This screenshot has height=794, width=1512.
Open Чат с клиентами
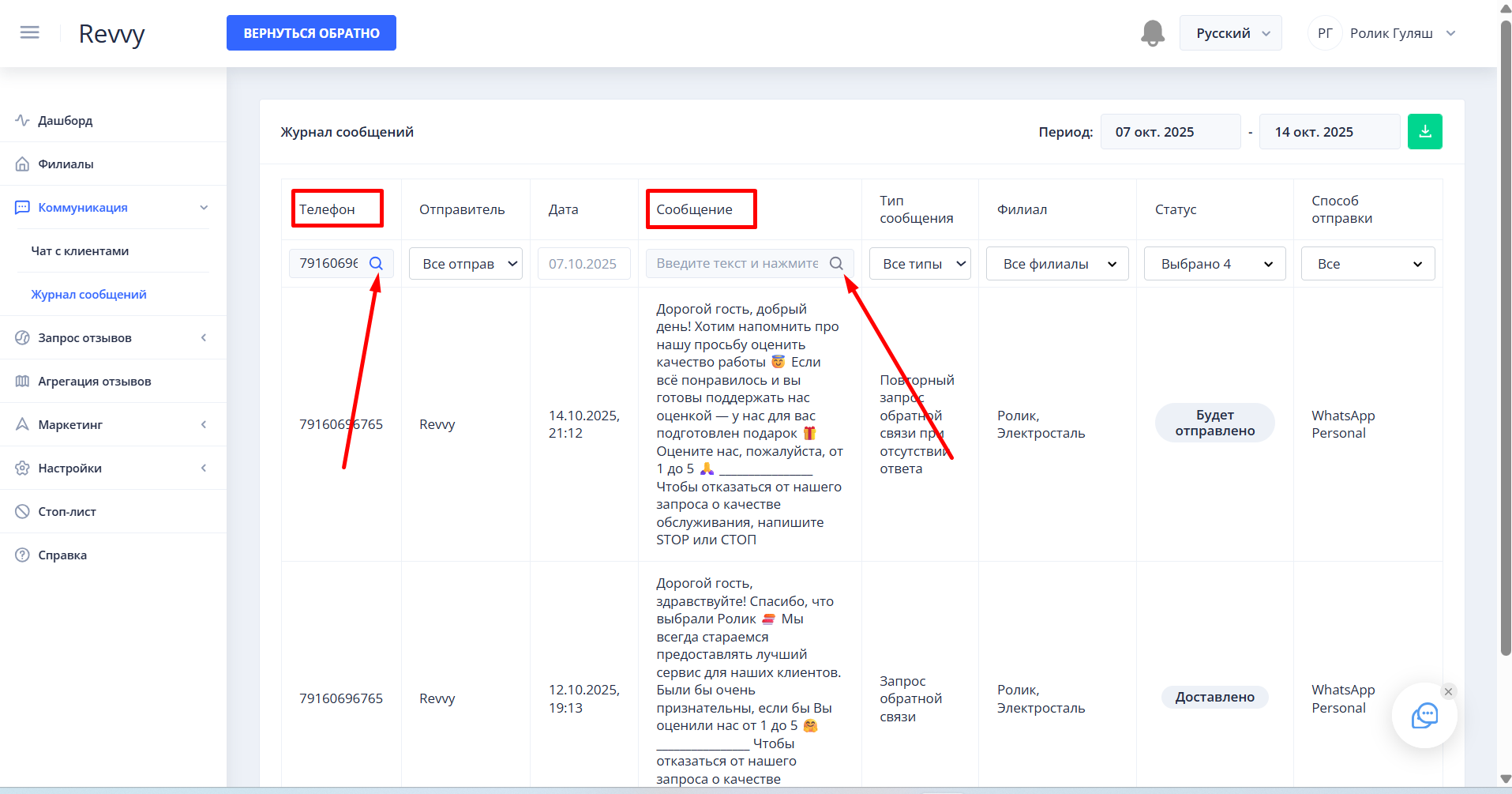pyautogui.click(x=80, y=250)
